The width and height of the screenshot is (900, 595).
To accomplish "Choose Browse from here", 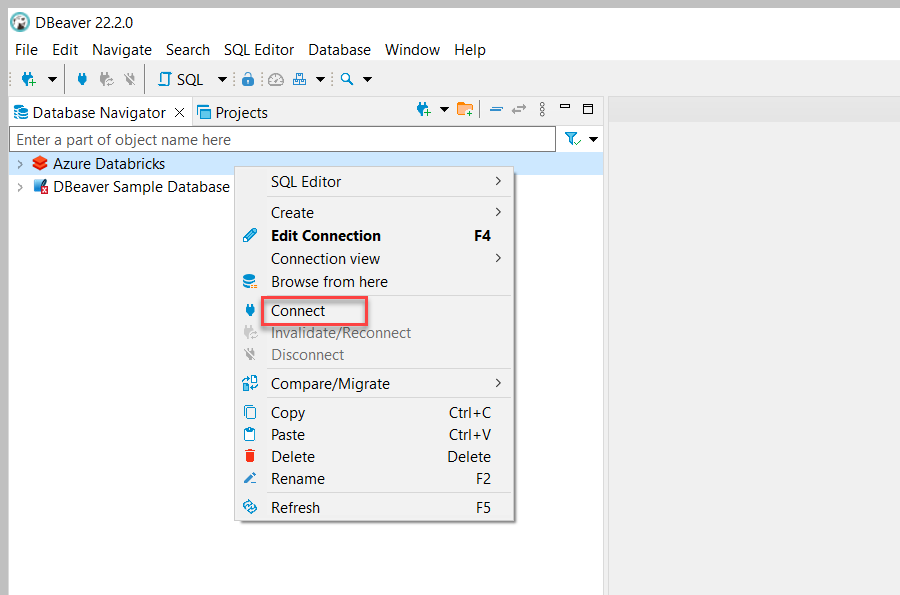I will [x=374, y=282].
